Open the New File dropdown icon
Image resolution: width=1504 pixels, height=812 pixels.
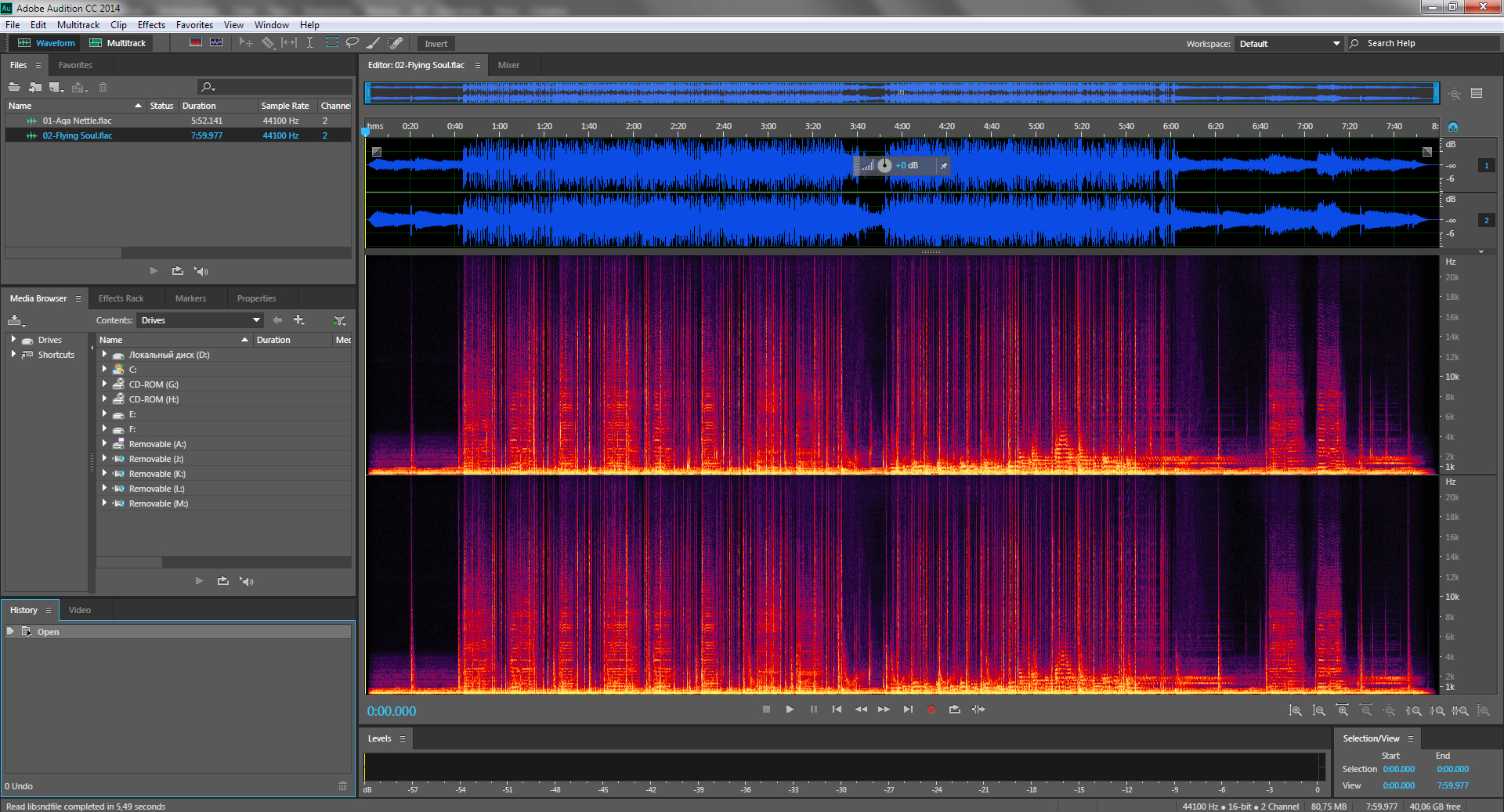(x=56, y=87)
